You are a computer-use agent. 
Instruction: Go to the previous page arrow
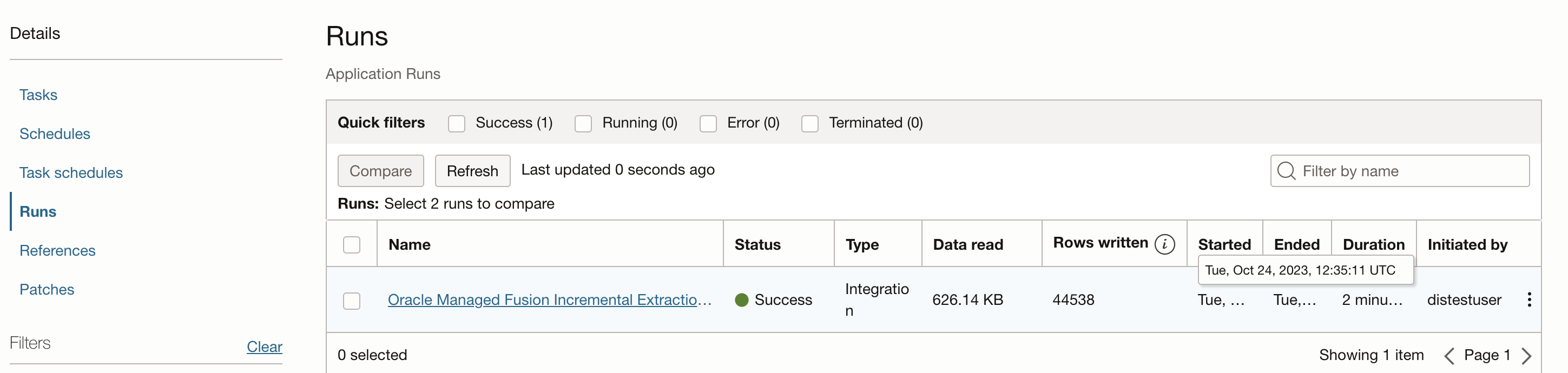(x=1450, y=355)
